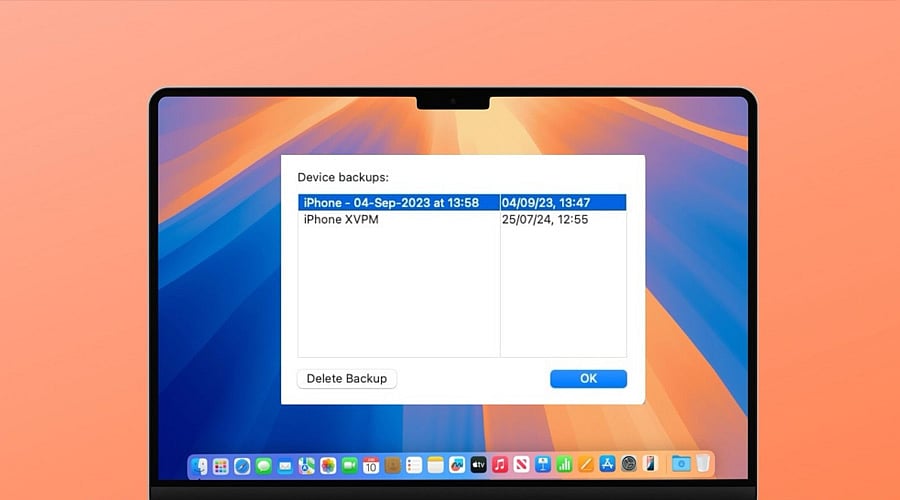
Task: Open the brown Contacts app icon
Action: point(393,466)
